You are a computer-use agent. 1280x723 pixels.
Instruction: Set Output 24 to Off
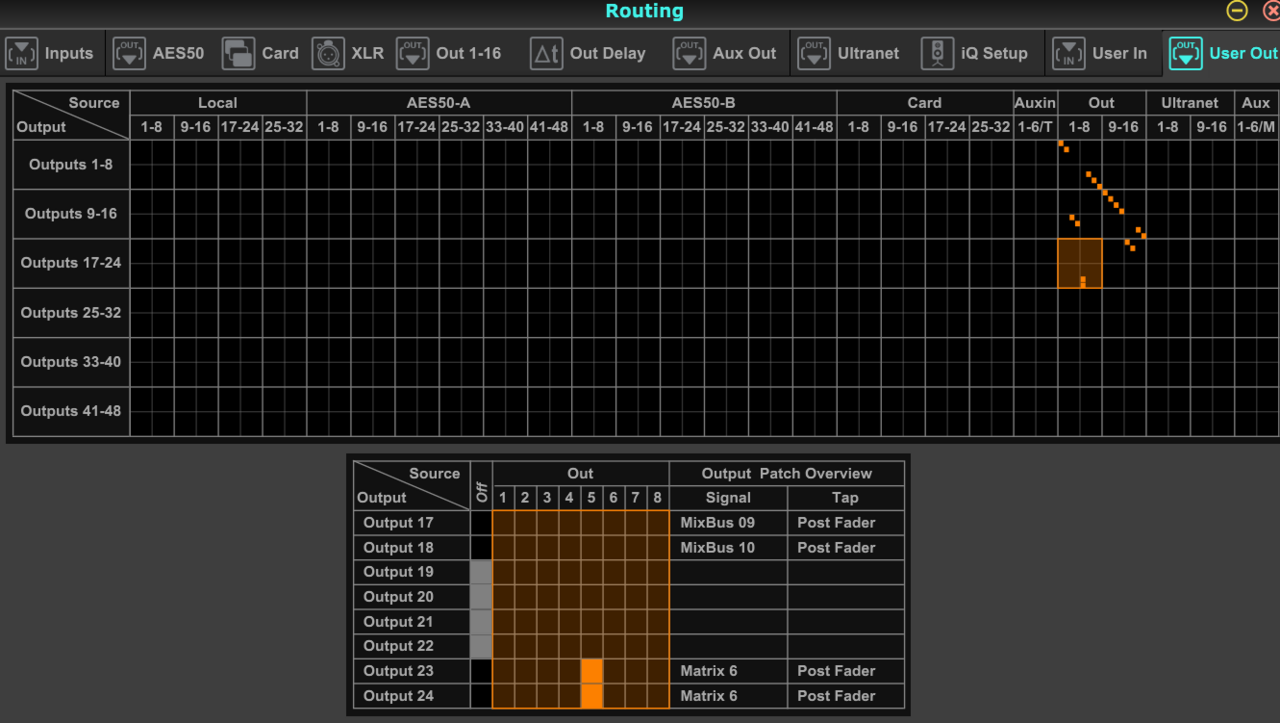[x=481, y=696]
